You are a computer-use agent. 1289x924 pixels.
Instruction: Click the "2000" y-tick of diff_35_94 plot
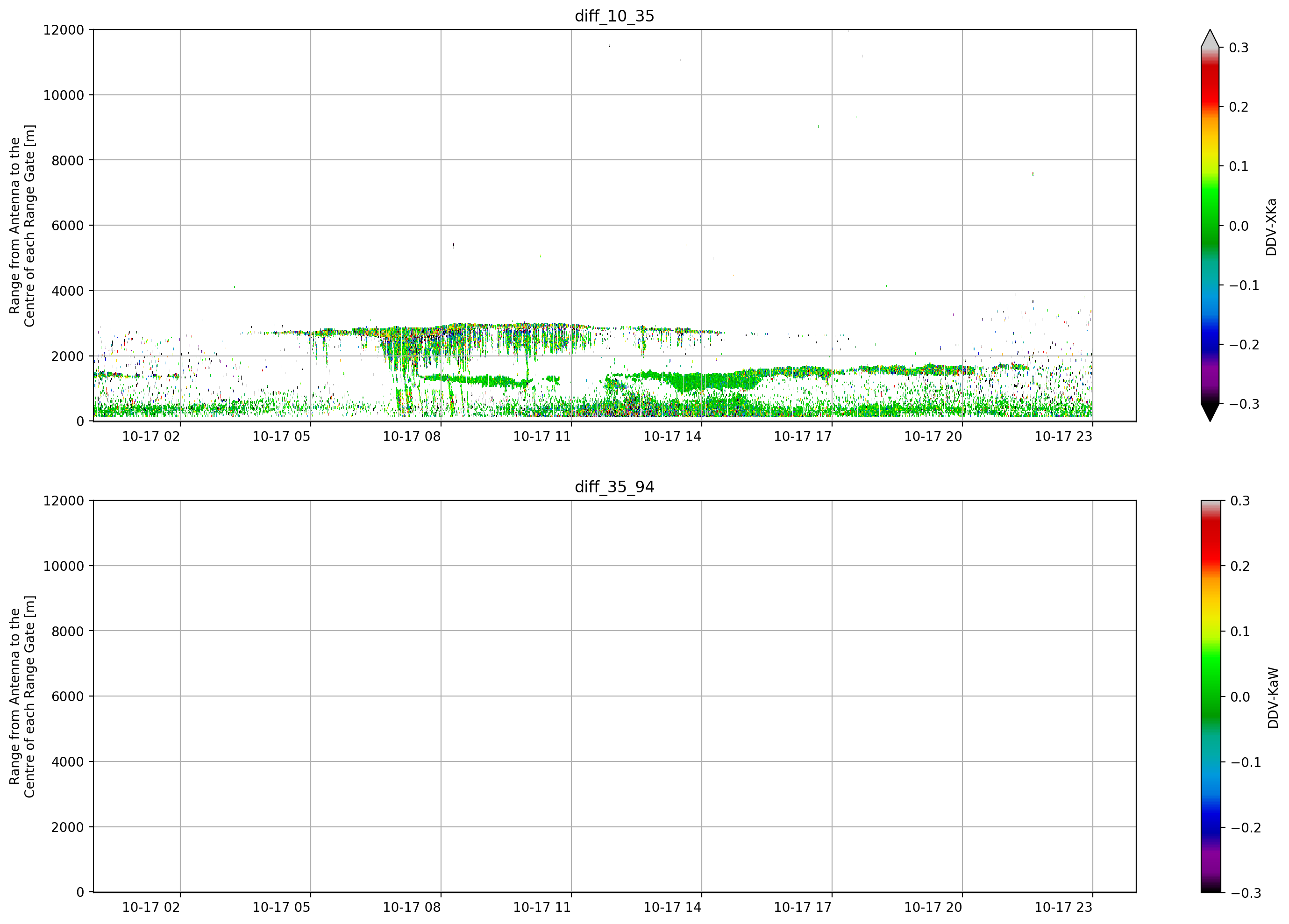pos(68,827)
